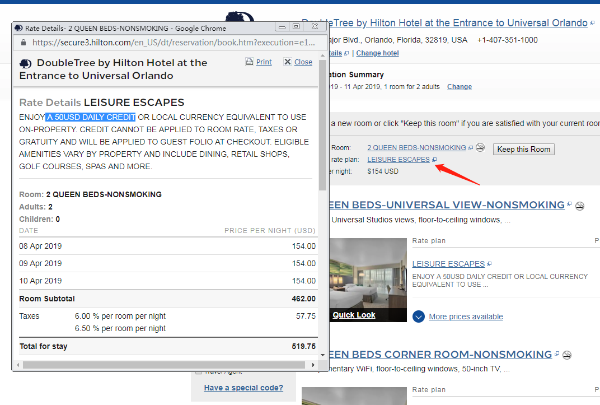Expand More prices available chevron icon

pyautogui.click(x=419, y=317)
